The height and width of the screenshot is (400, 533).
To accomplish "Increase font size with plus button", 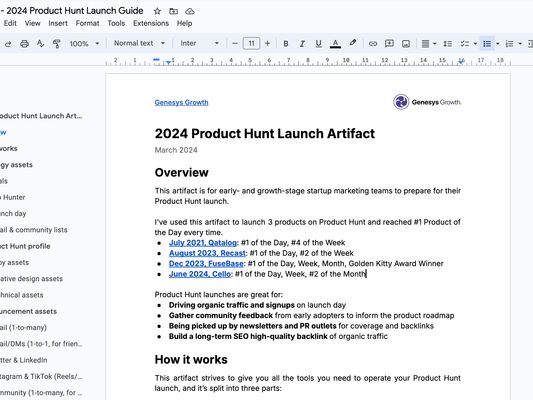I will (x=268, y=44).
